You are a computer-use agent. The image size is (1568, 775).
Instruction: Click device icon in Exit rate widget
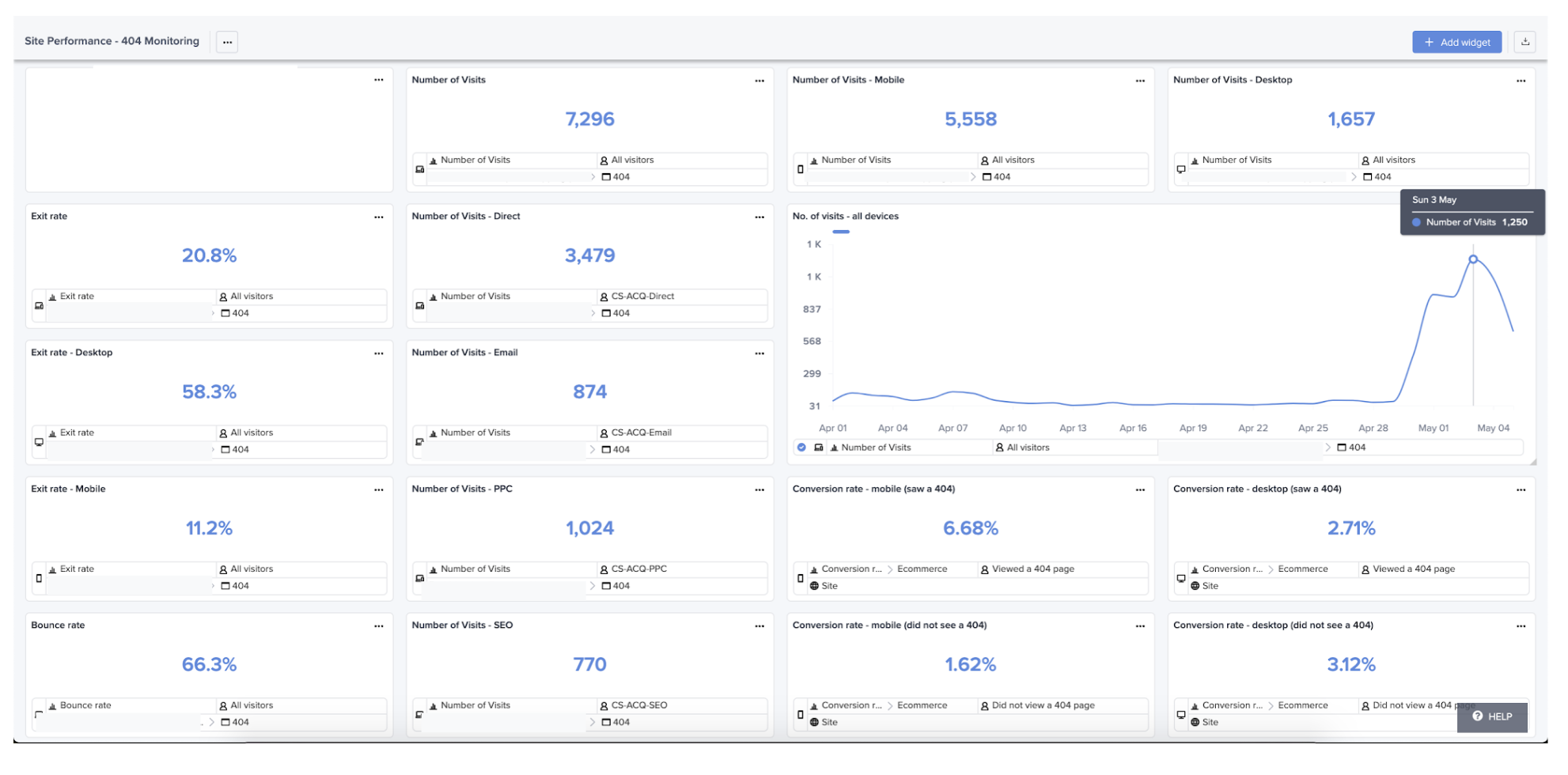click(x=39, y=305)
